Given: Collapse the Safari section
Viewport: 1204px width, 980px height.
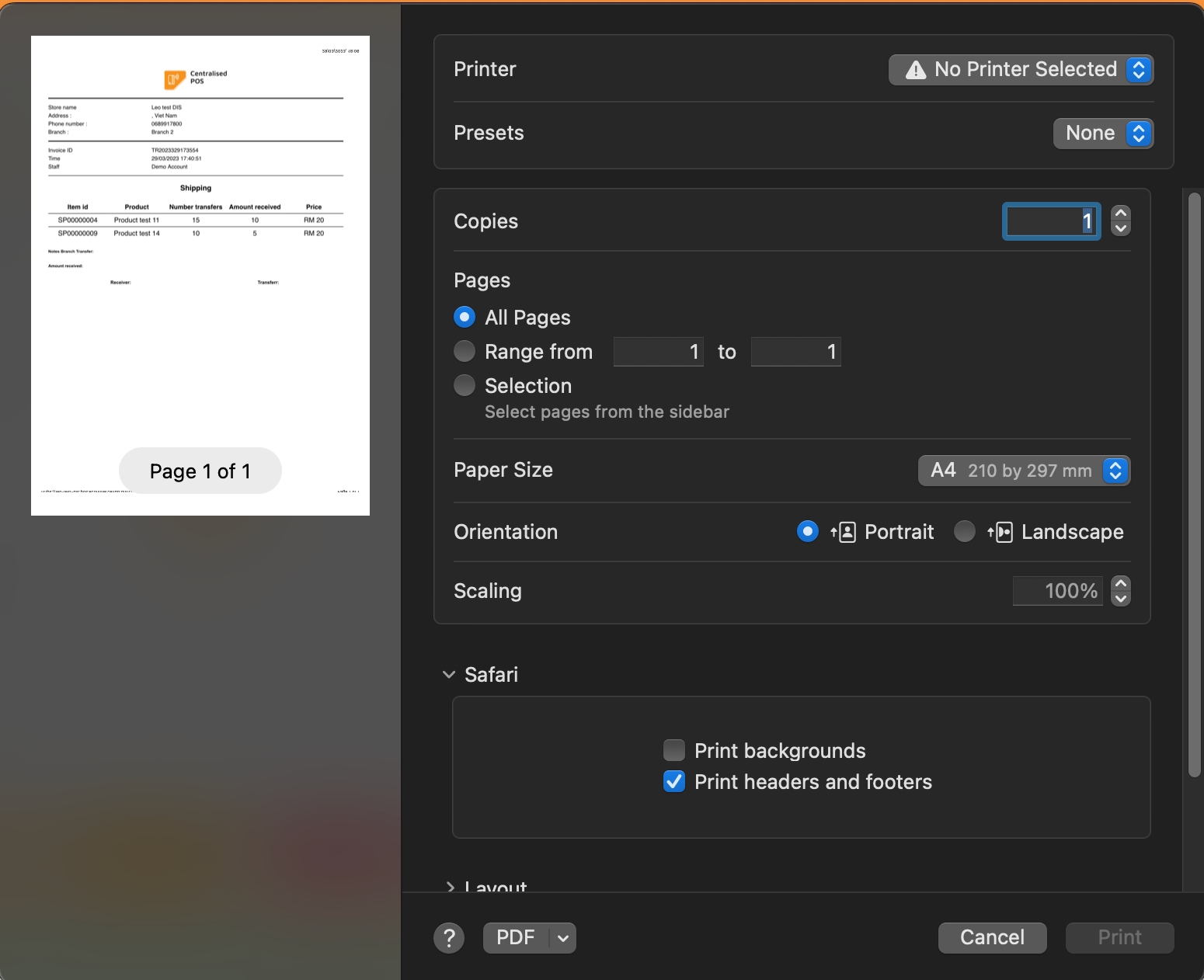Looking at the screenshot, I should (x=449, y=675).
